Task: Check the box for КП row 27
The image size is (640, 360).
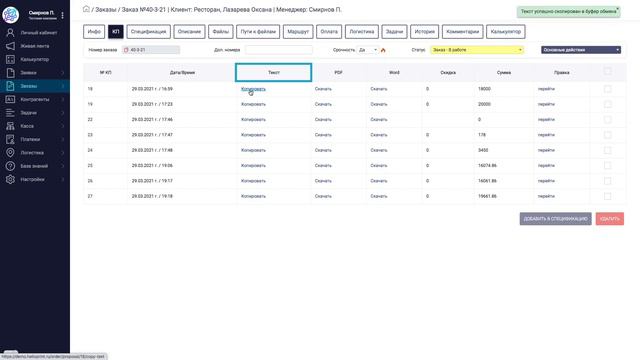Action: (x=607, y=196)
